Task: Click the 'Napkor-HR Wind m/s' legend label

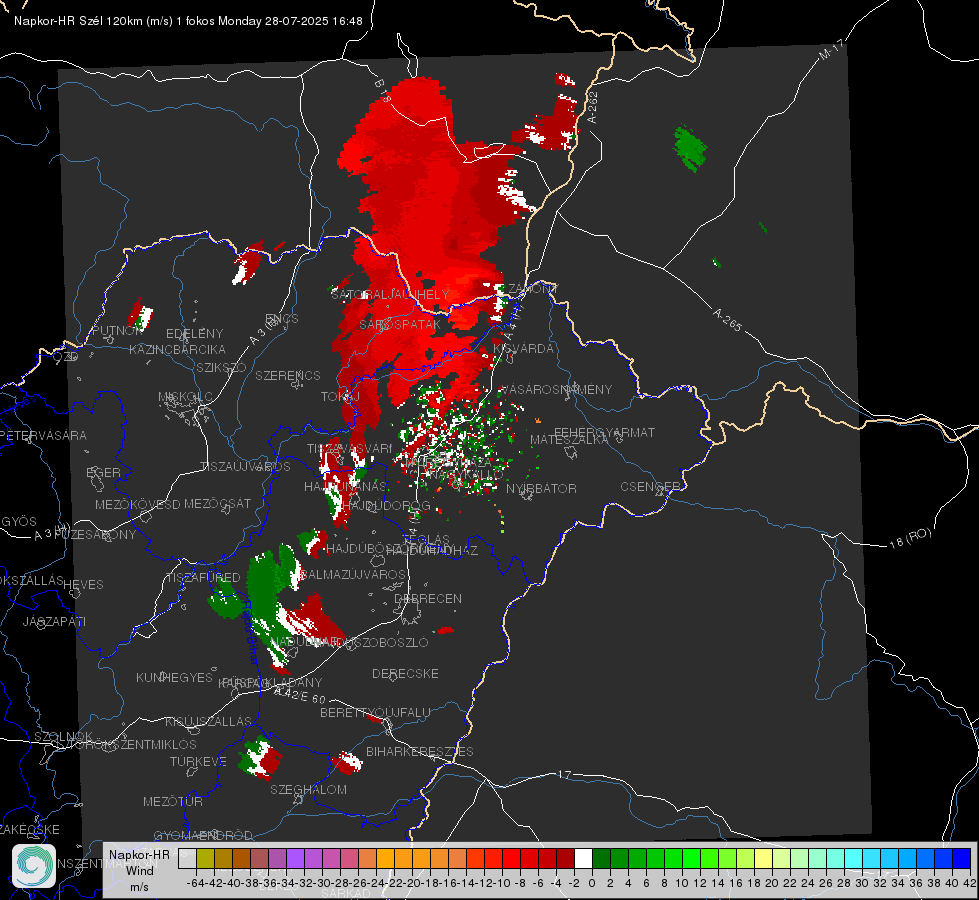Action: 139,870
